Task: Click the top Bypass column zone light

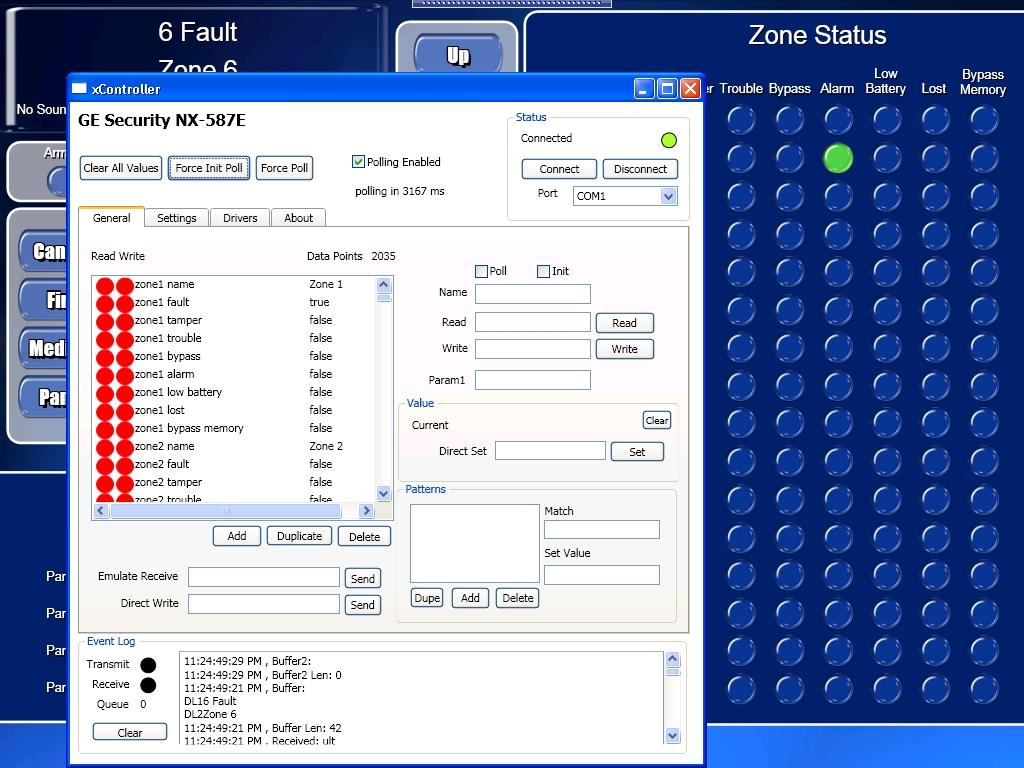Action: pos(790,120)
